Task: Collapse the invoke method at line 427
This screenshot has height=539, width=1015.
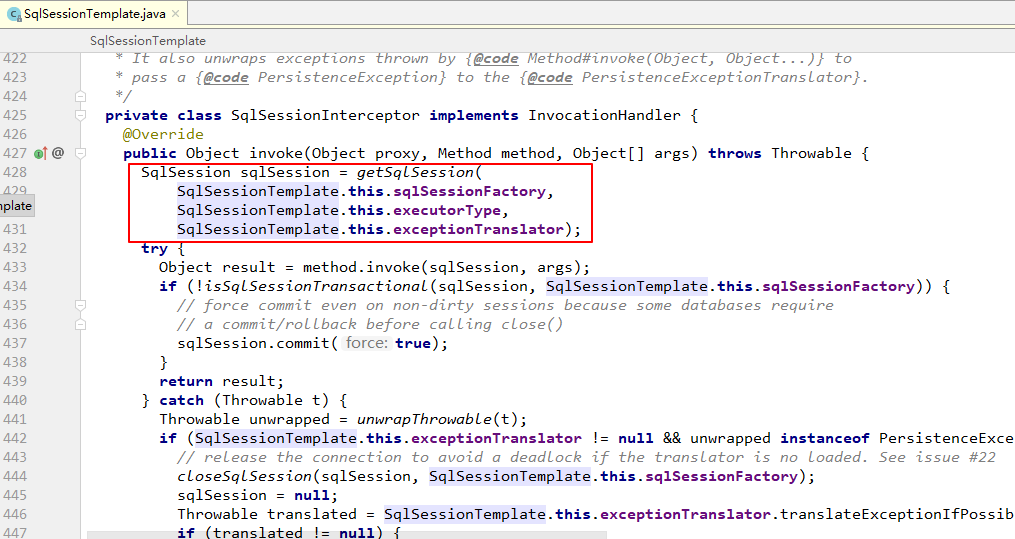Action: (x=79, y=153)
